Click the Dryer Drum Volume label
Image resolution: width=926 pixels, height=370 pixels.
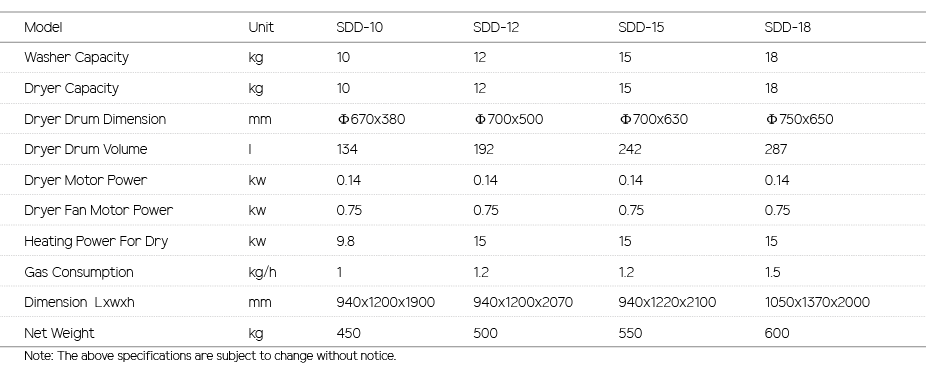(86, 149)
